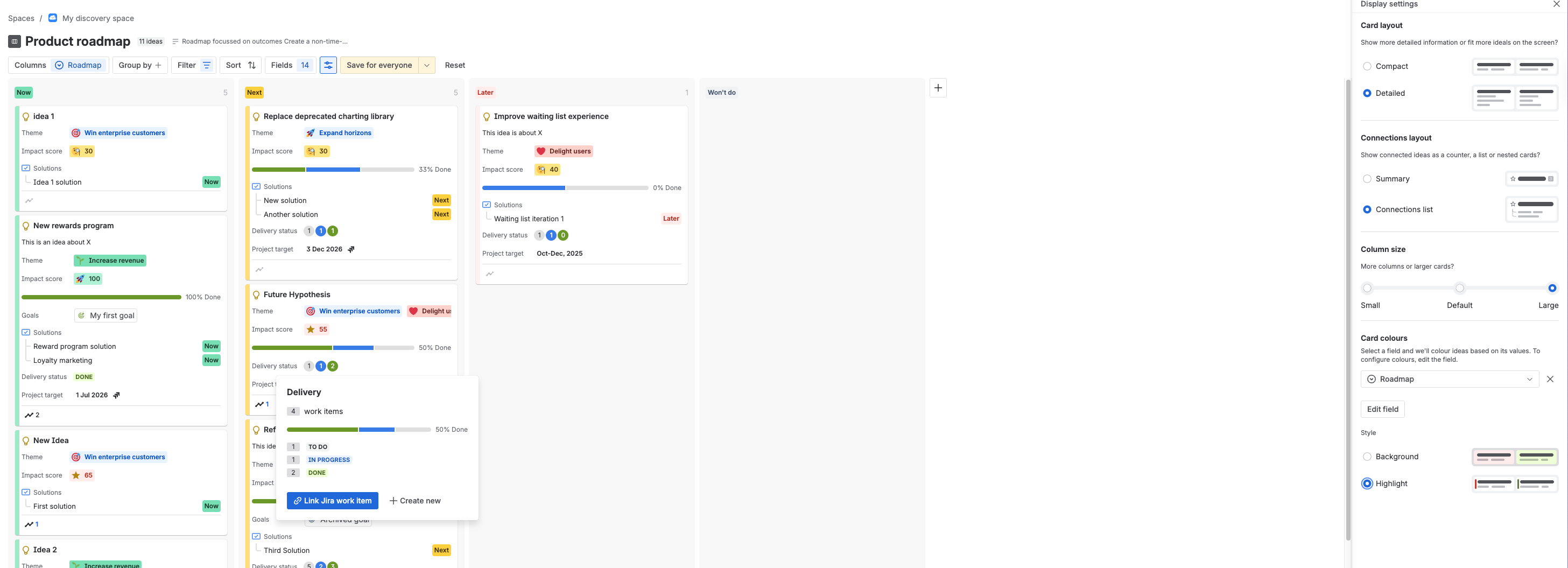Click lightbulb icon on New rewards program
The height and width of the screenshot is (568, 1568).
pos(26,226)
